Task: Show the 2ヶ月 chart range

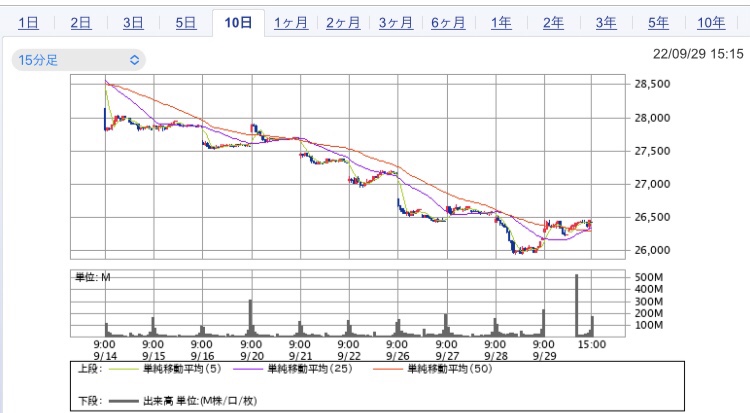Action: pos(343,22)
